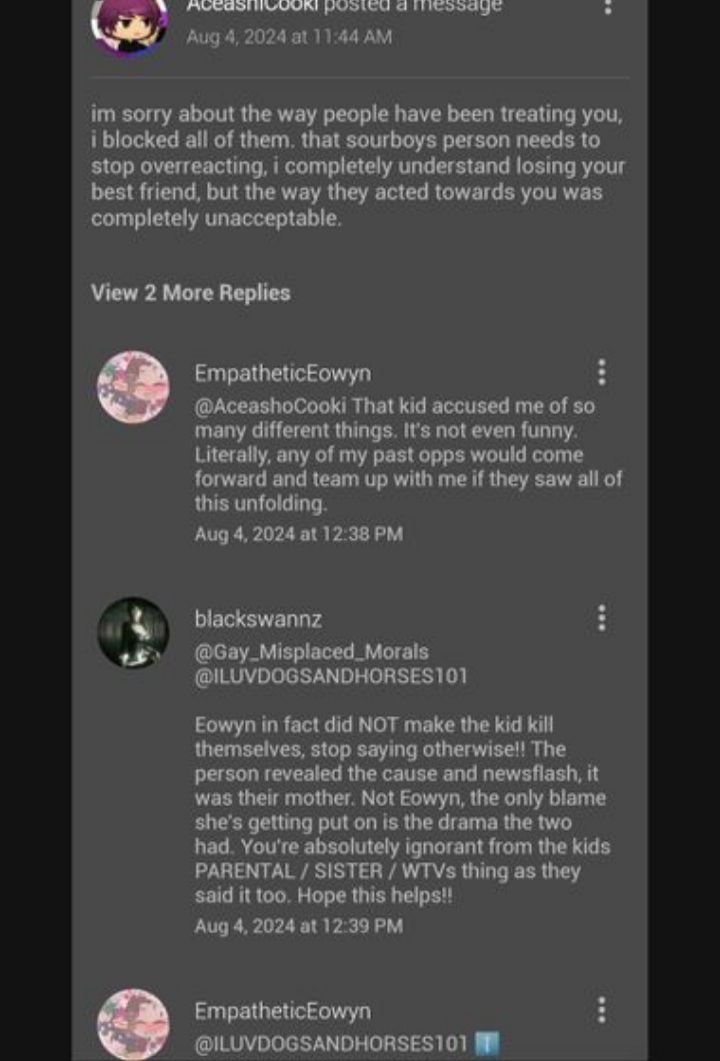This screenshot has width=720, height=1061.
Task: Tap blackswannz's dark profile picture
Action: click(x=133, y=633)
